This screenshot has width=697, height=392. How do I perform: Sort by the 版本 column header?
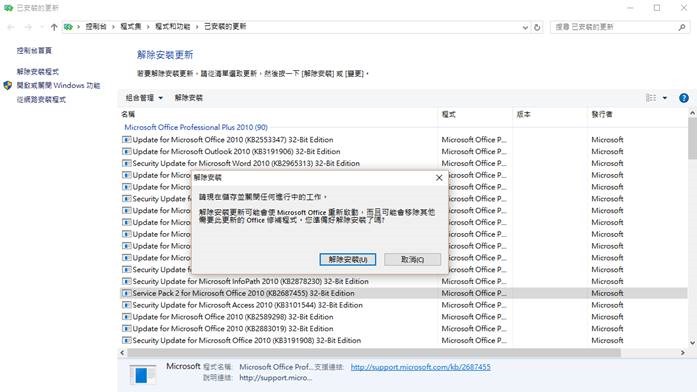pos(550,115)
